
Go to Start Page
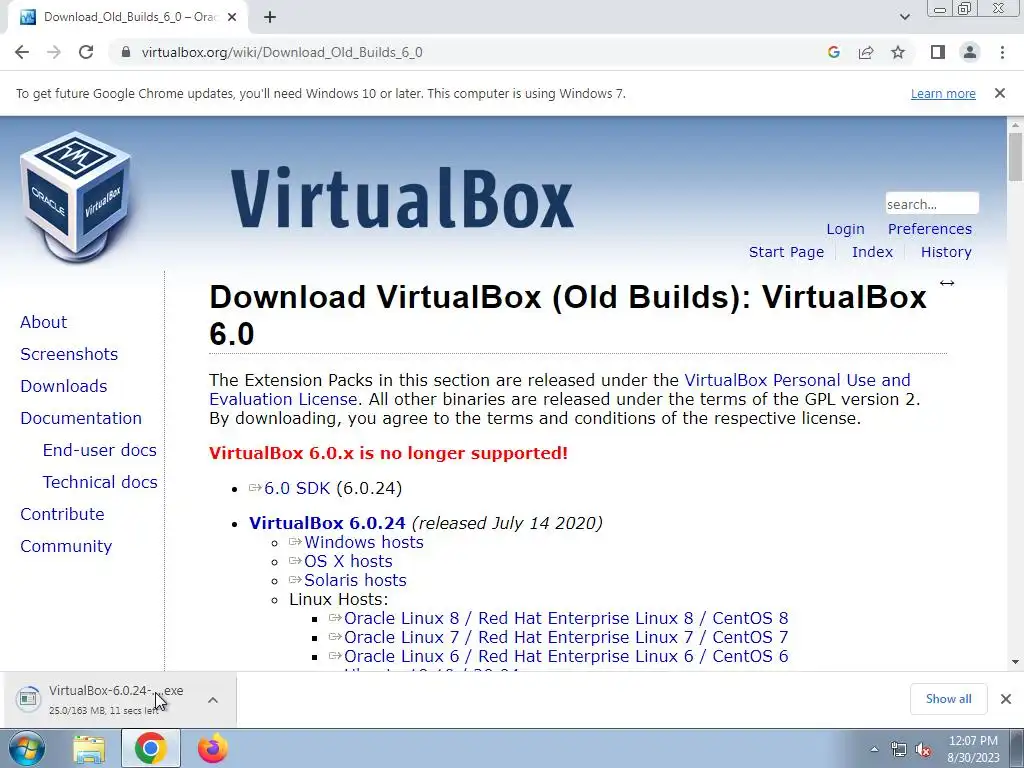[786, 252]
